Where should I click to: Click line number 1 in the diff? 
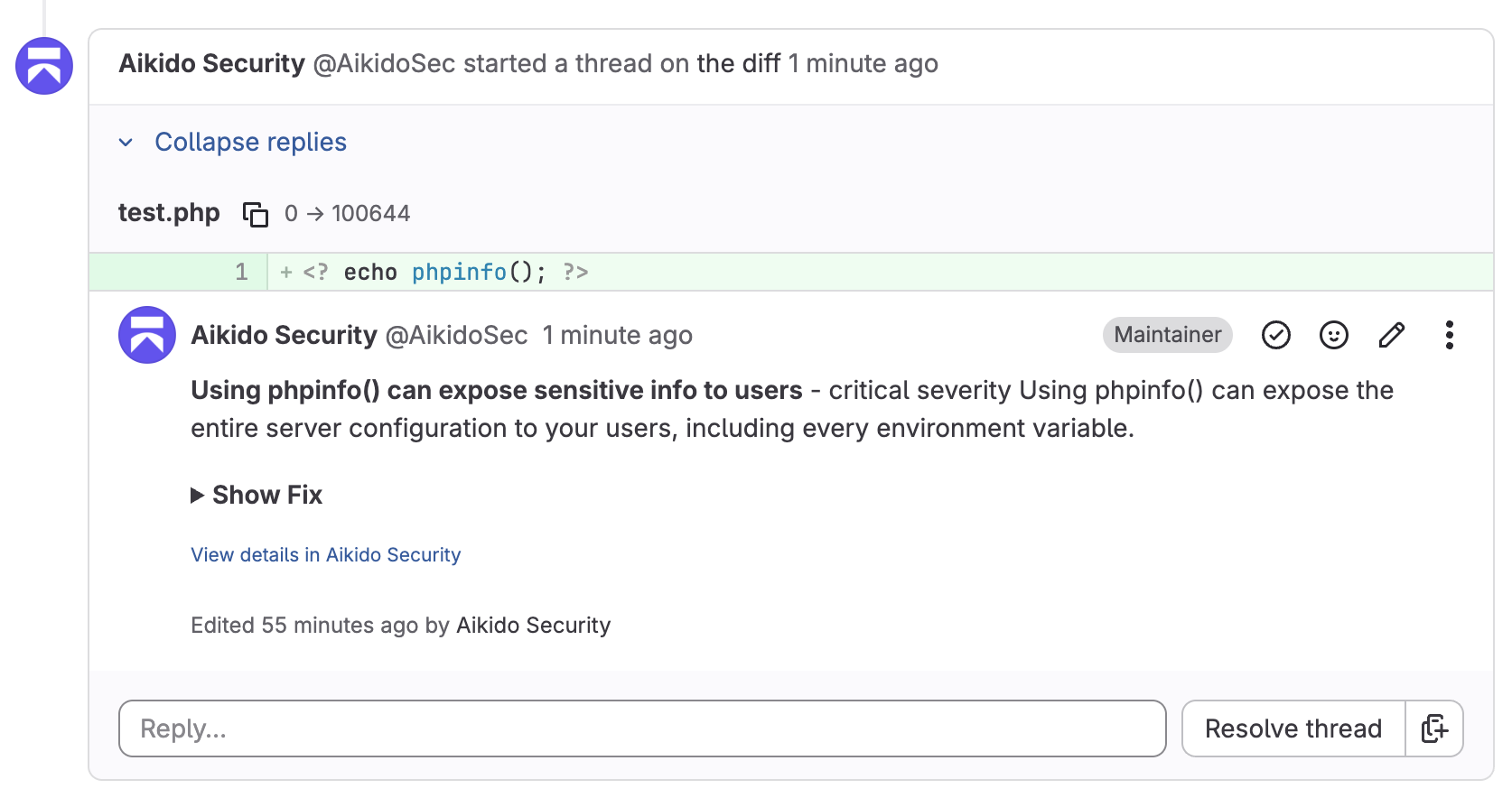[x=241, y=273]
